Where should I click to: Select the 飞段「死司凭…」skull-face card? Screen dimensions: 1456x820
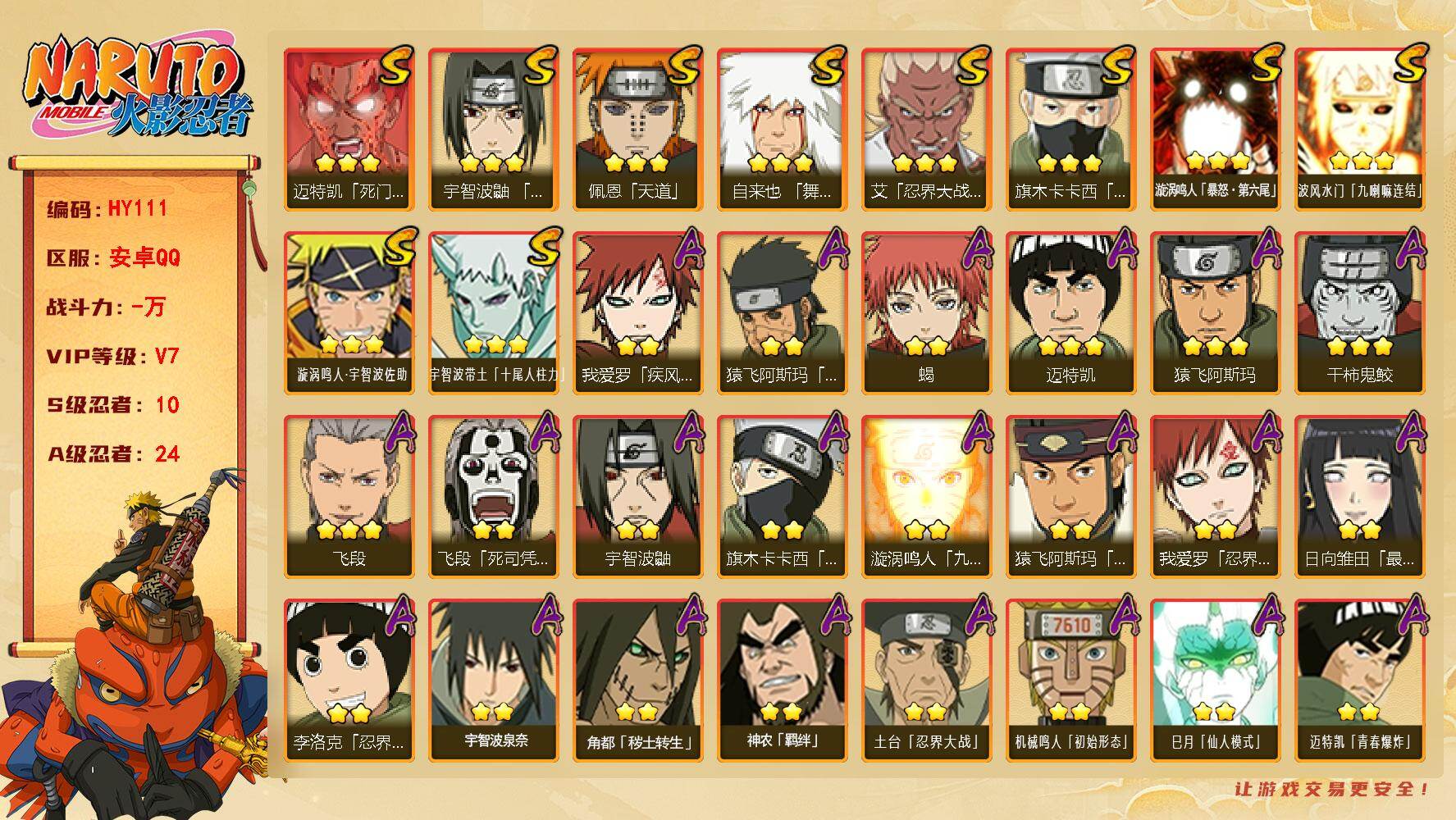click(493, 496)
